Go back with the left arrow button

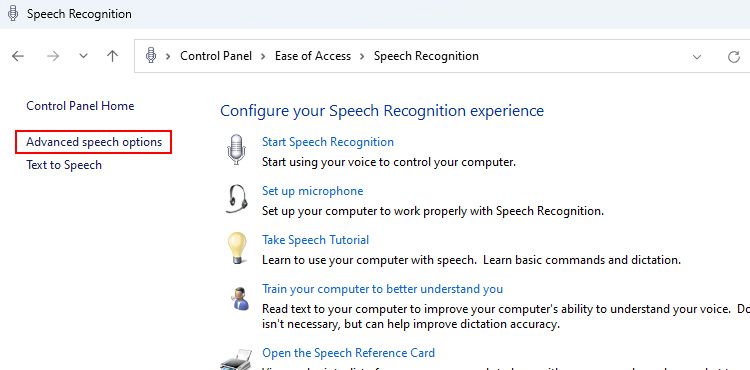click(18, 56)
